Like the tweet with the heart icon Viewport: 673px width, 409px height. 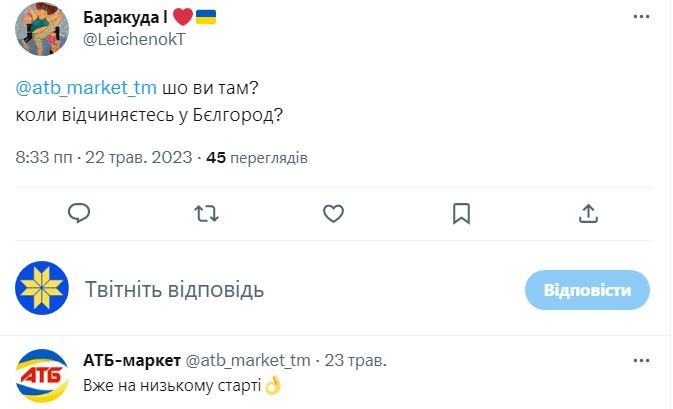[x=335, y=213]
